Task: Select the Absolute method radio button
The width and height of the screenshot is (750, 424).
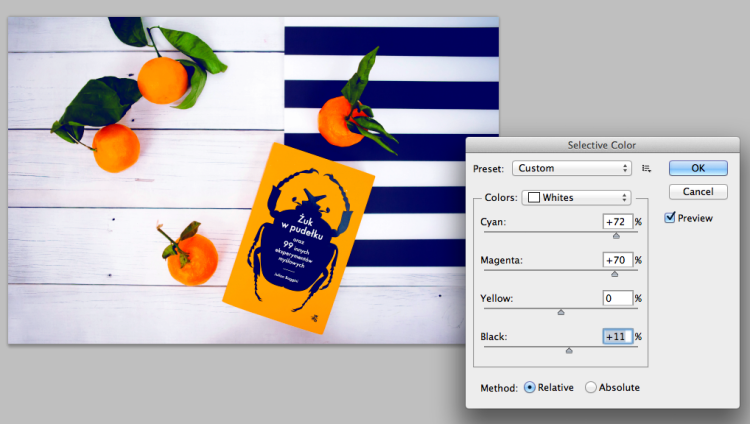Action: (x=591, y=387)
